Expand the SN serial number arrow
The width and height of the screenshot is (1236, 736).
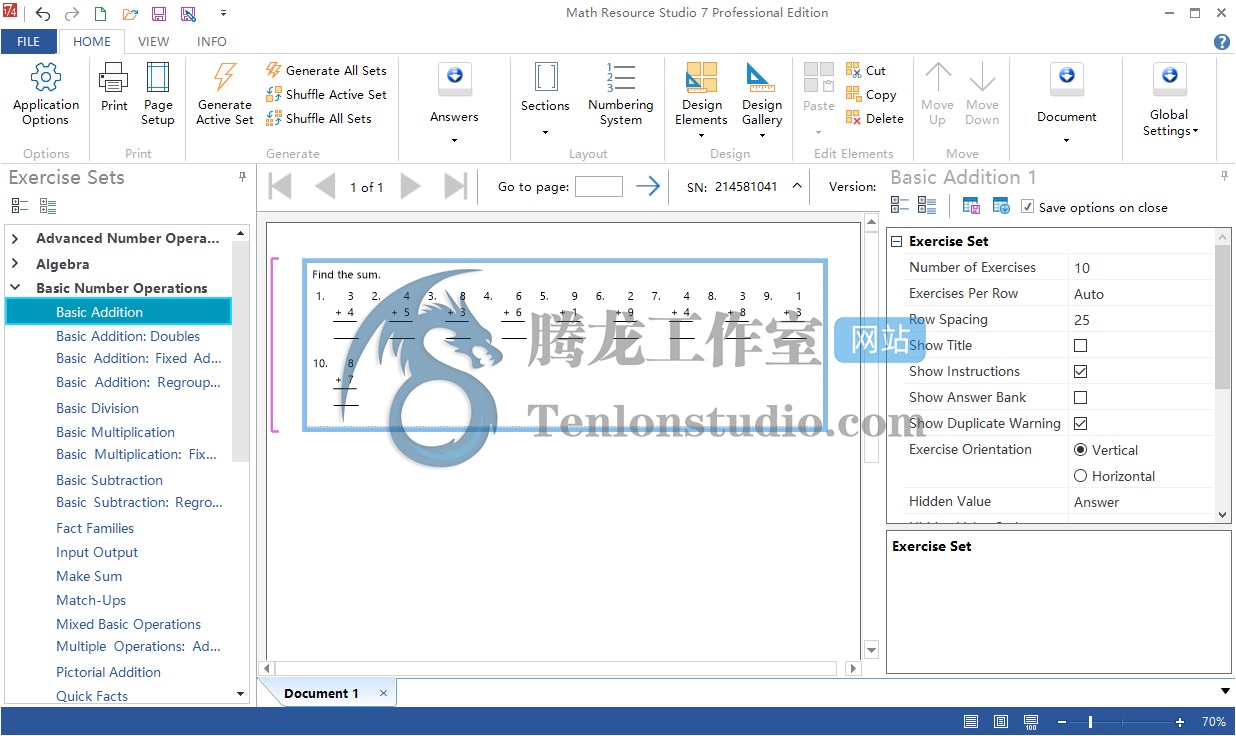click(797, 186)
